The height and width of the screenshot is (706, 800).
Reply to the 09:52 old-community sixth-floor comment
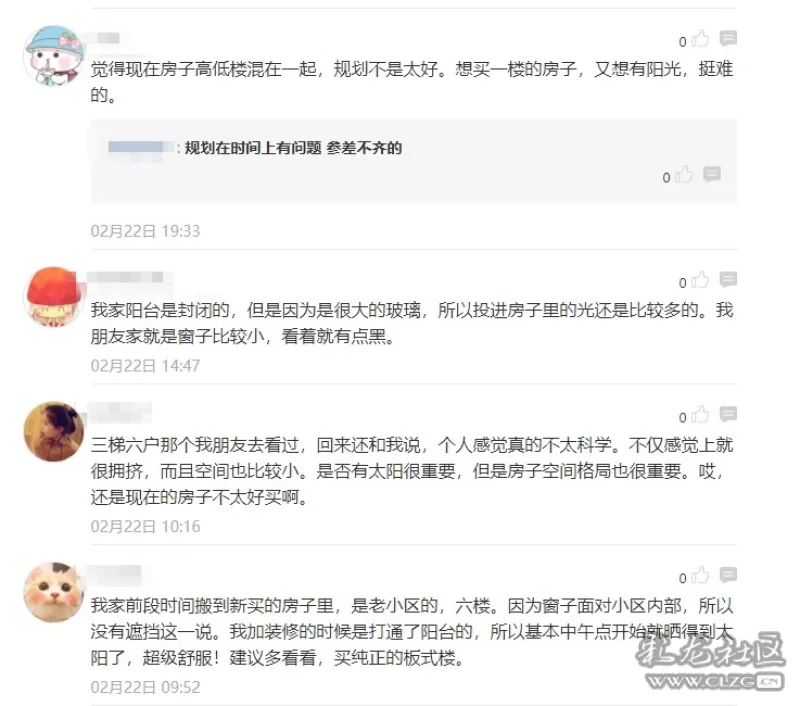click(728, 575)
